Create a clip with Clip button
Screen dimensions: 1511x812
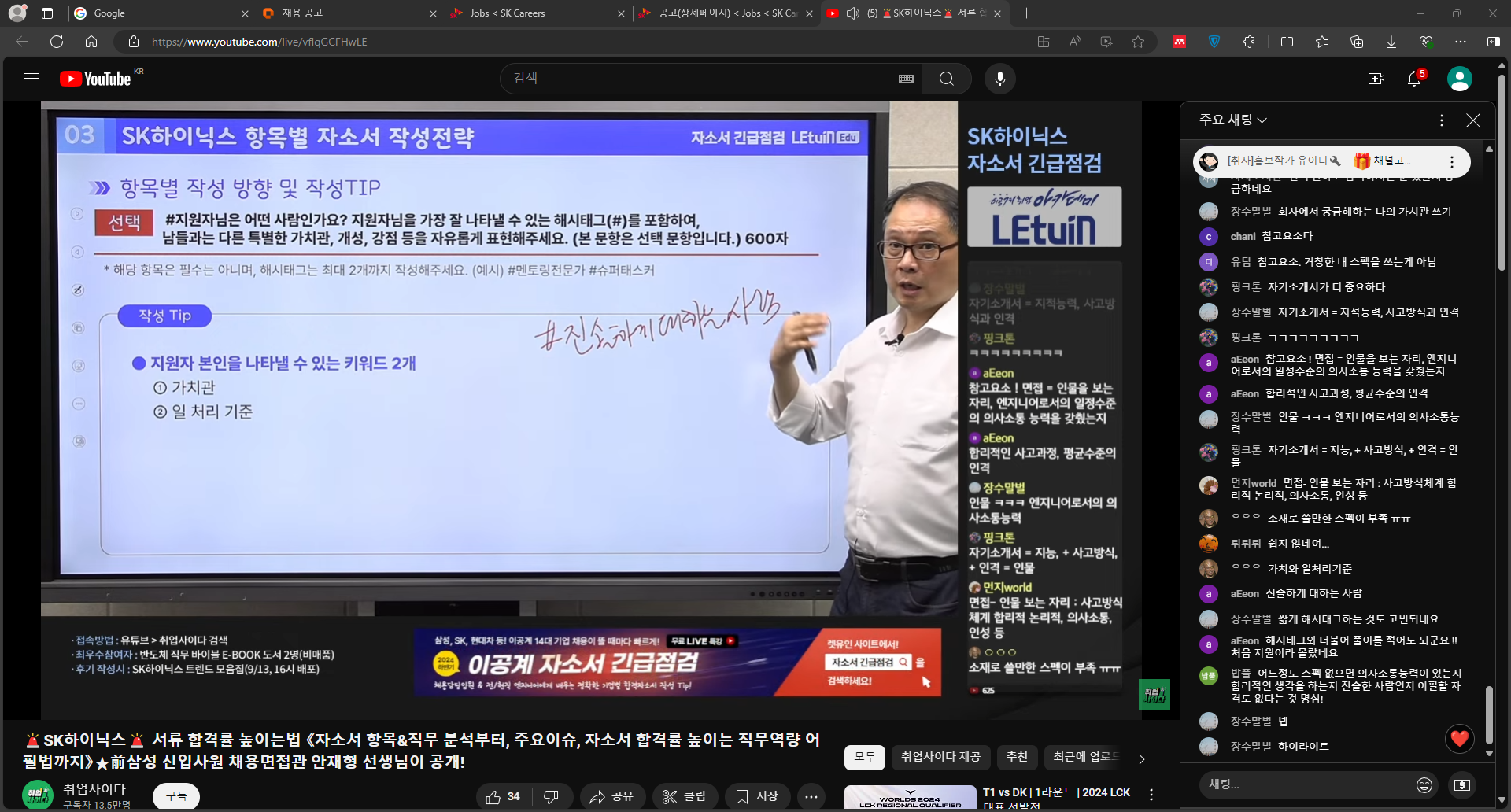[x=684, y=797]
